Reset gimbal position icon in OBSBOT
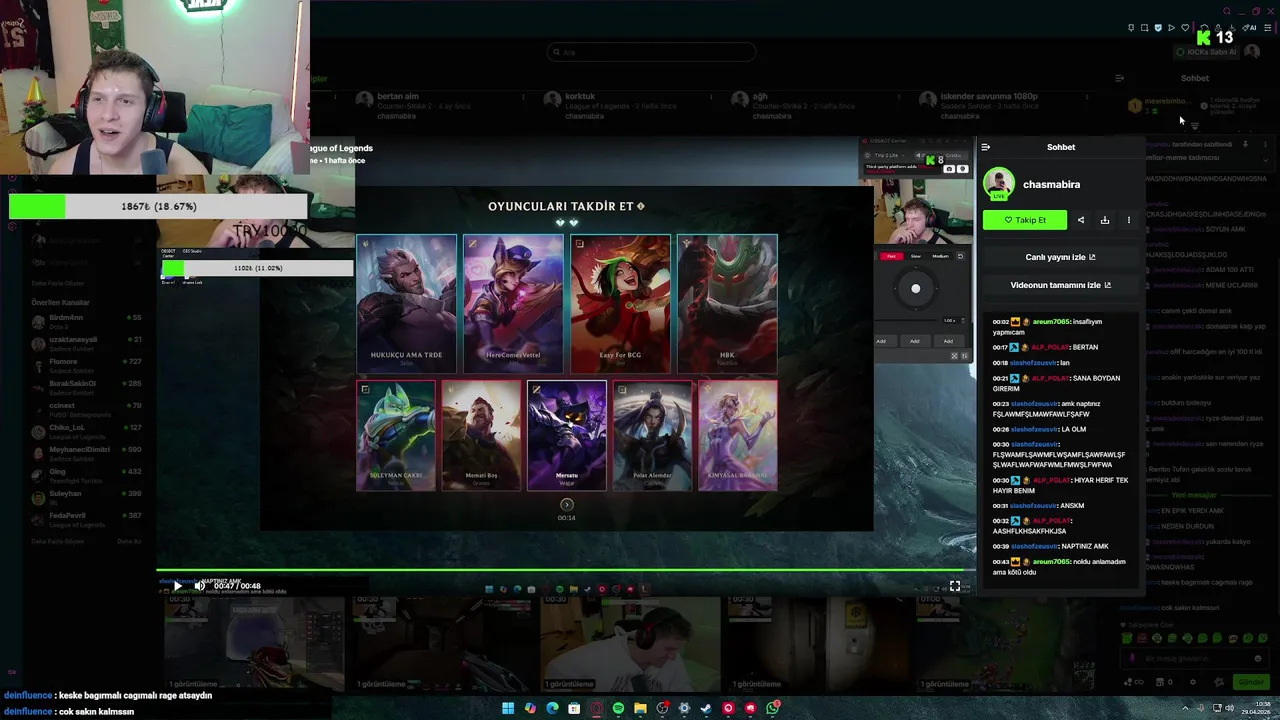This screenshot has height=720, width=1280. [x=960, y=256]
